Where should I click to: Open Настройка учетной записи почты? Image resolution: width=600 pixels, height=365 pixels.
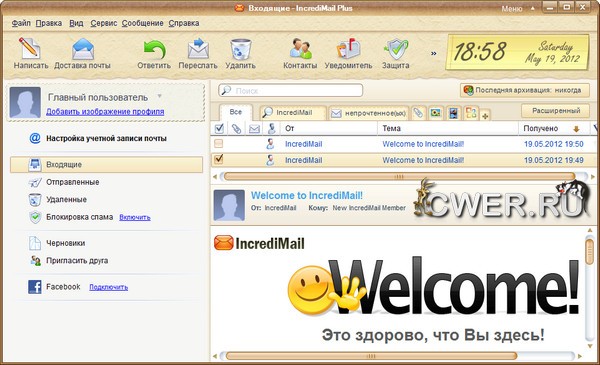106,139
